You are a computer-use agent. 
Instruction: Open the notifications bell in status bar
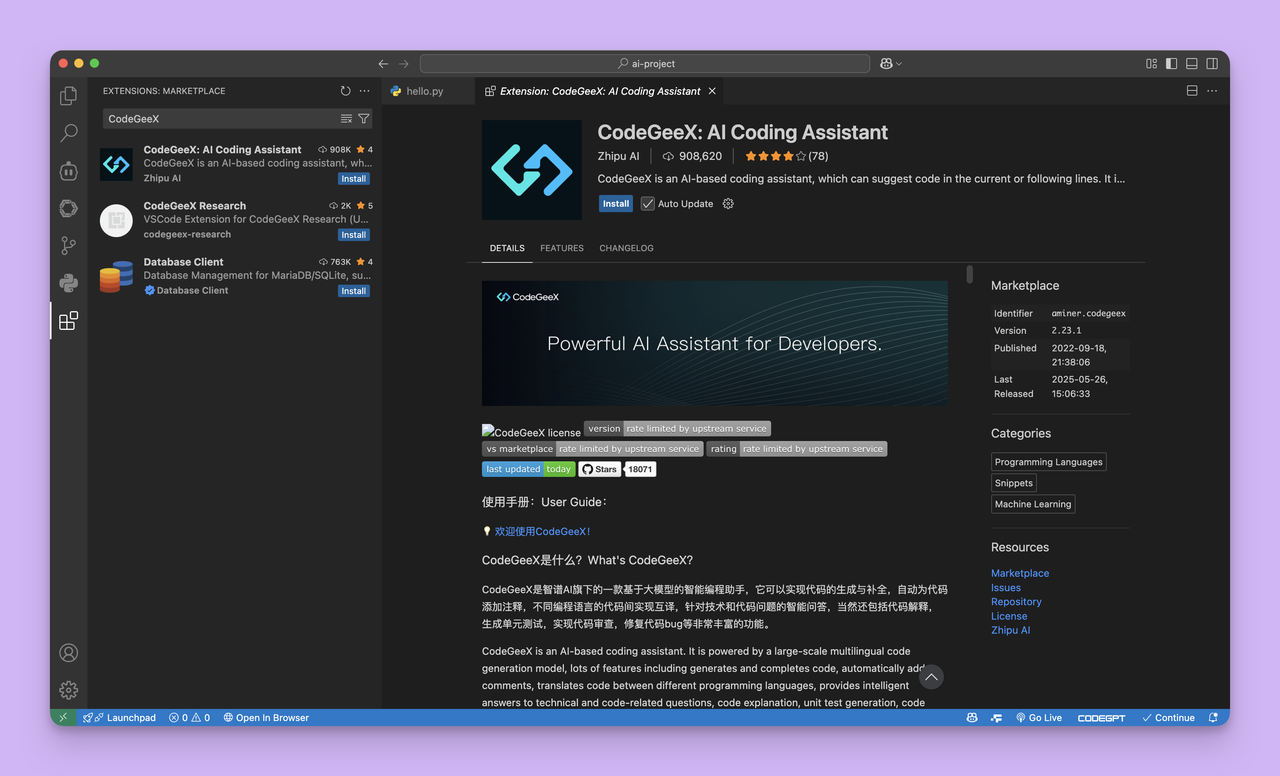coord(1213,718)
